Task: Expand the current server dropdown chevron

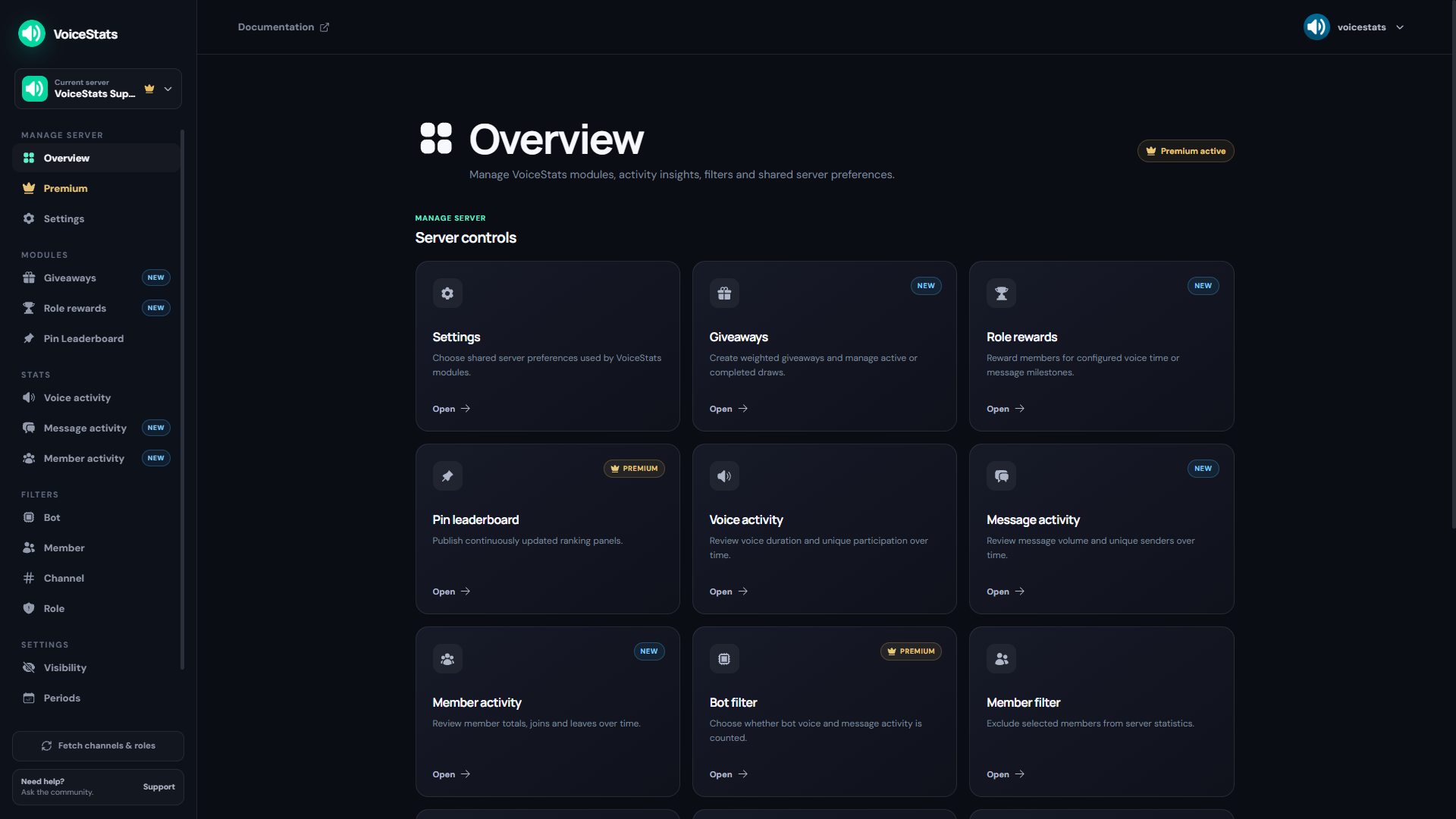Action: pos(168,89)
